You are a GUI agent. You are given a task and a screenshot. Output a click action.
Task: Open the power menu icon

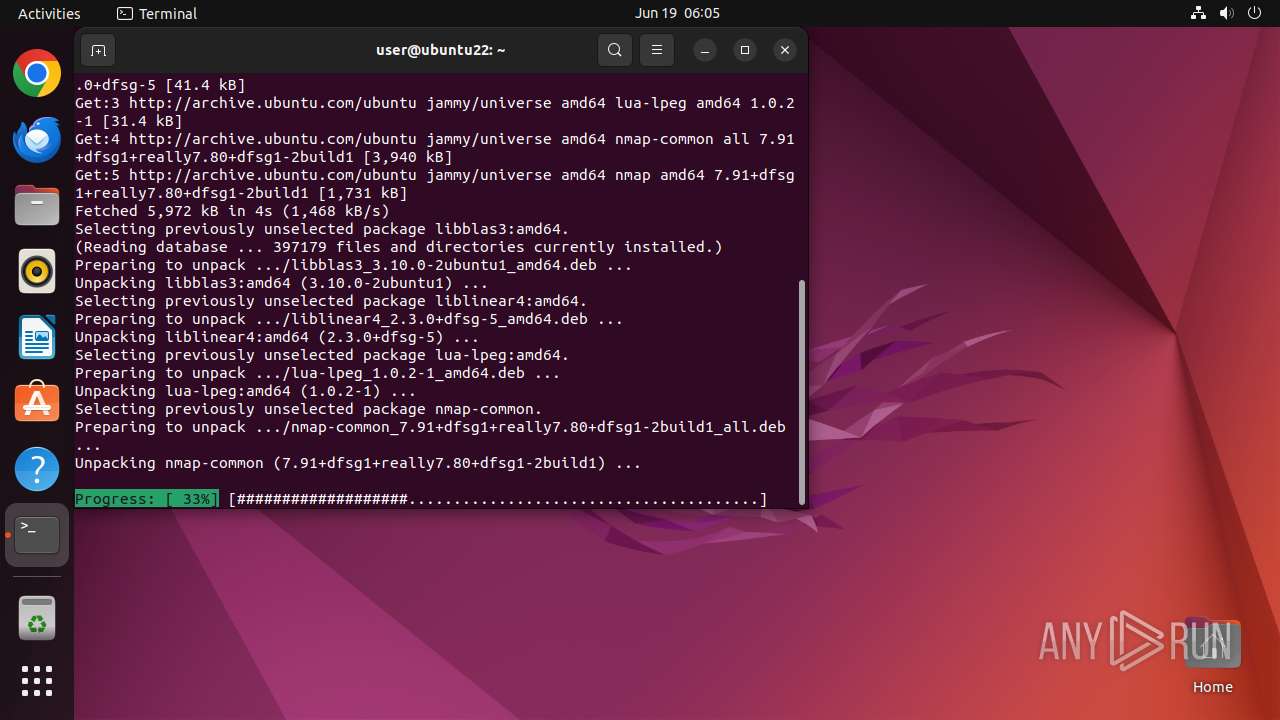(x=1255, y=13)
